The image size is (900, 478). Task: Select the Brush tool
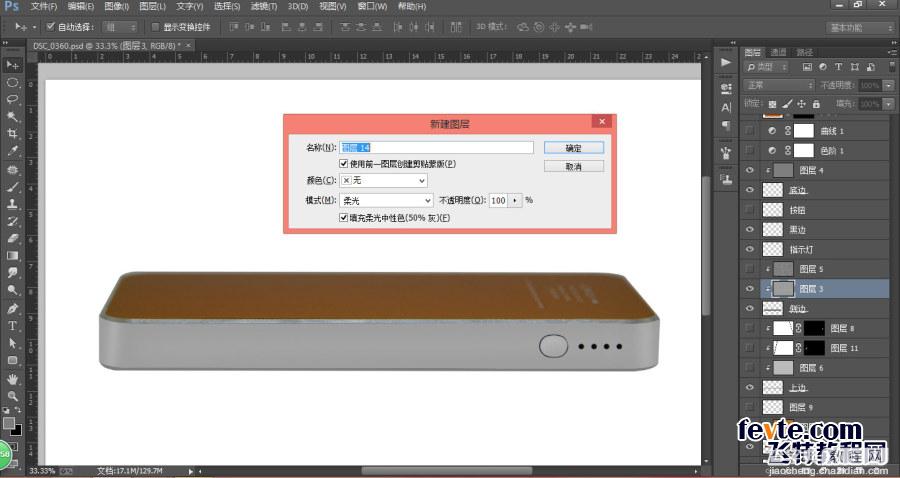[x=12, y=187]
